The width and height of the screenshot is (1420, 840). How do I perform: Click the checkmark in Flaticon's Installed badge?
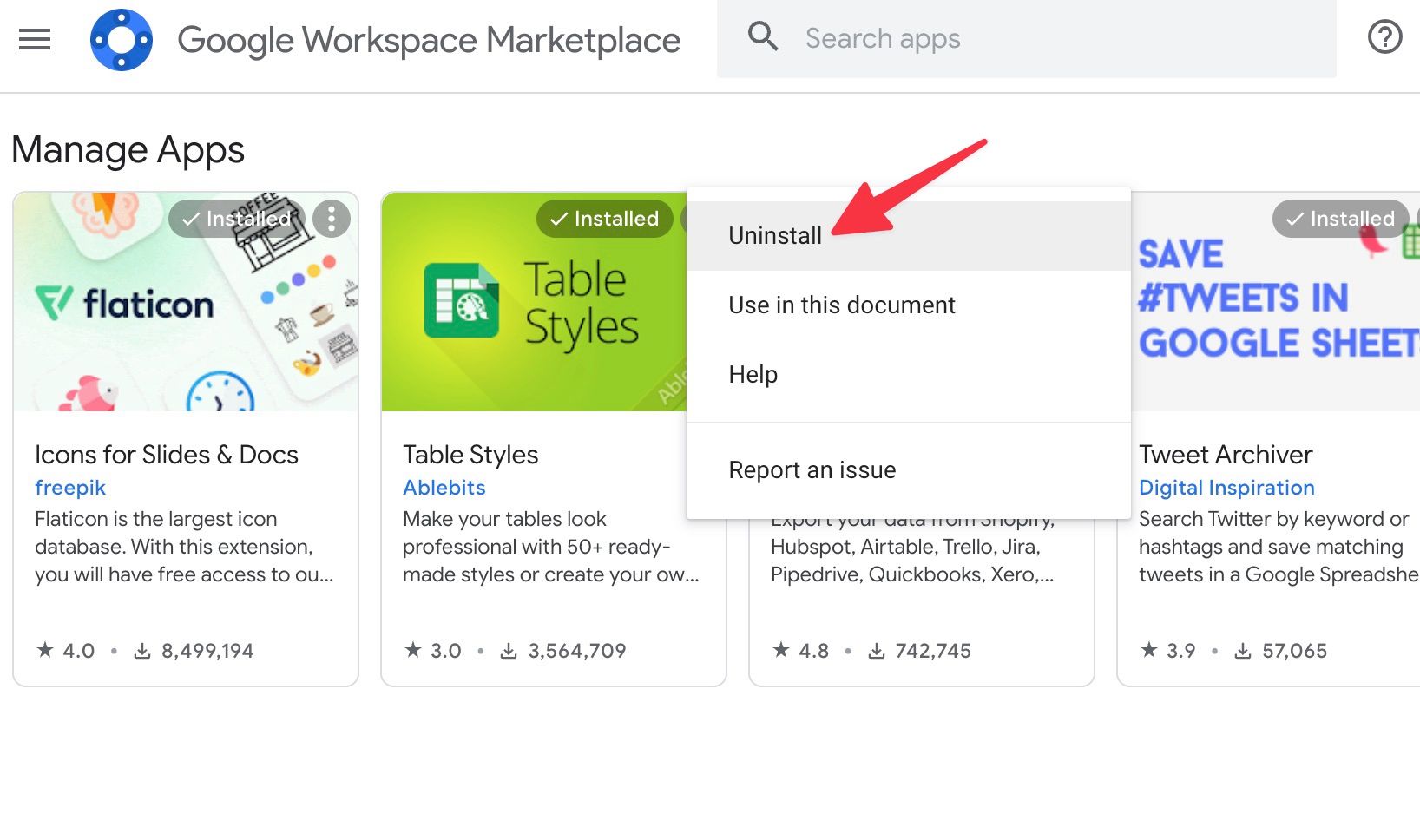[x=190, y=219]
